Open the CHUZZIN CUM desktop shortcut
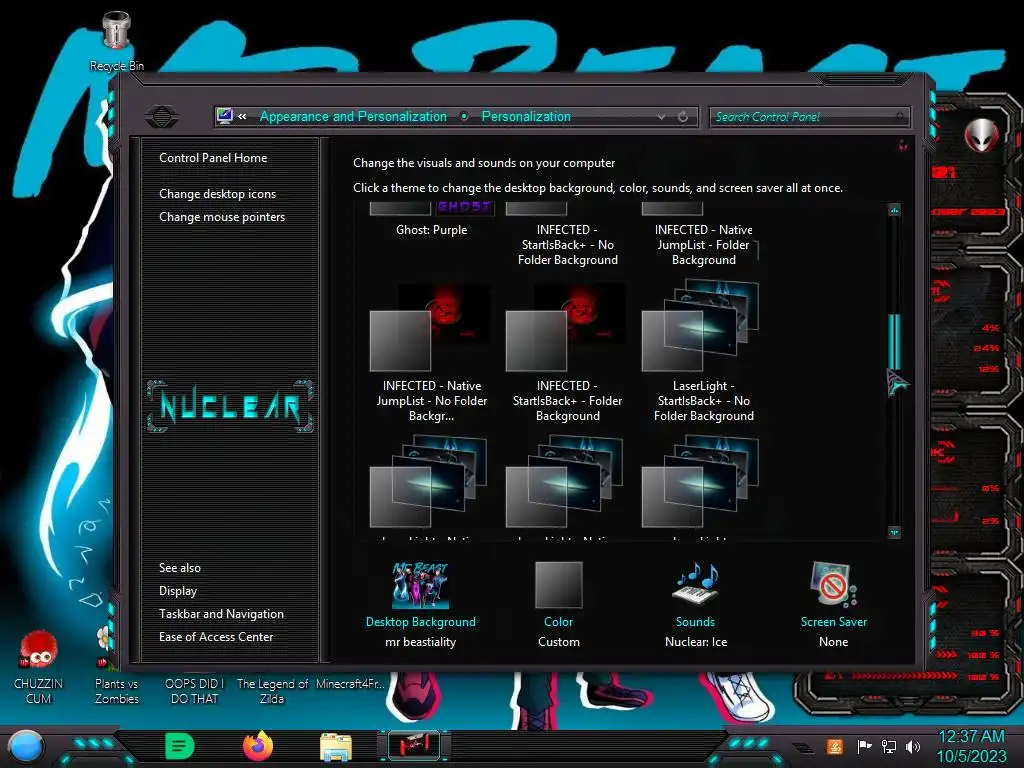Viewport: 1024px width, 768px height. pyautogui.click(x=39, y=666)
